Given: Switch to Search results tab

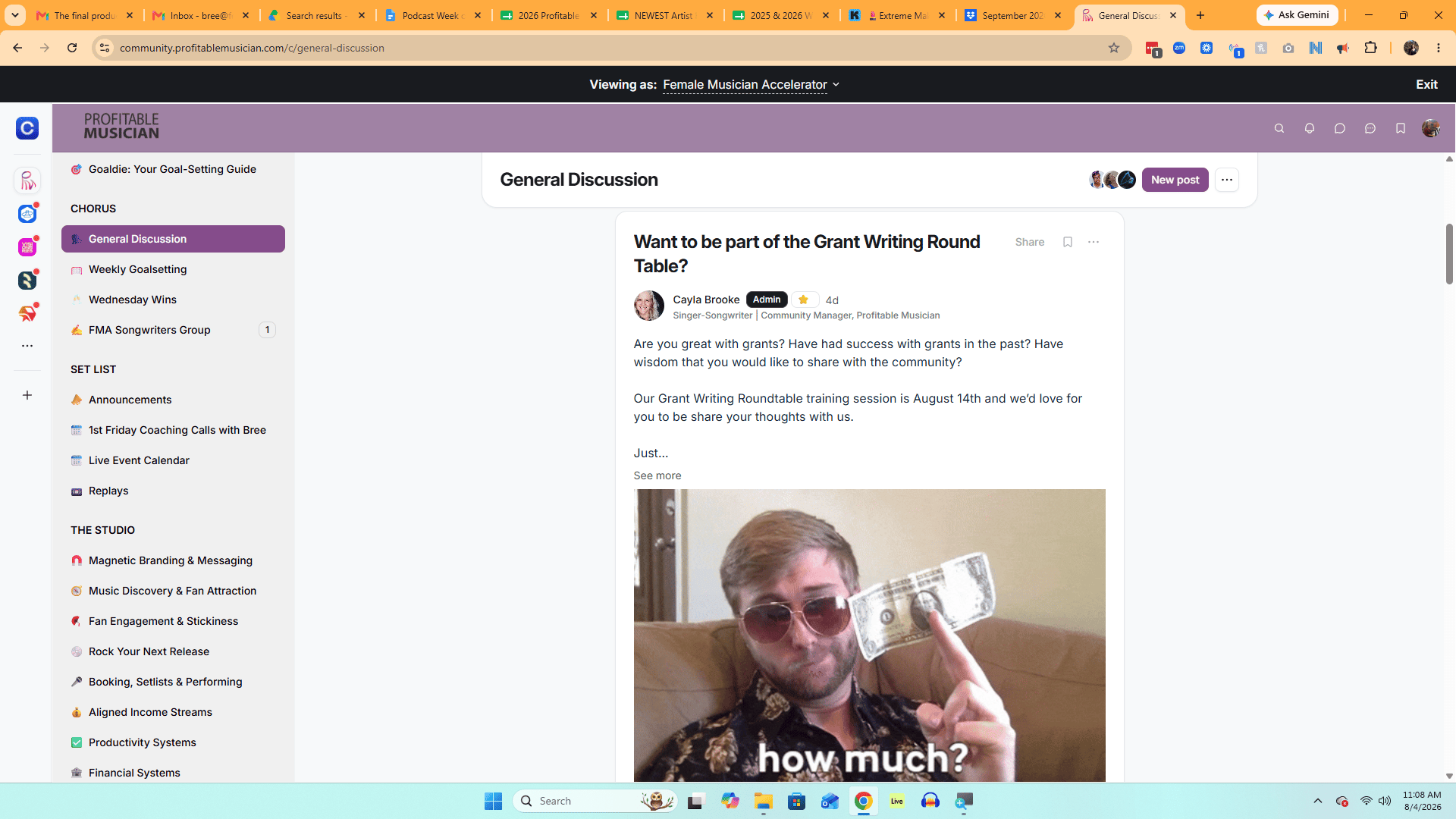Looking at the screenshot, I should pyautogui.click(x=317, y=15).
